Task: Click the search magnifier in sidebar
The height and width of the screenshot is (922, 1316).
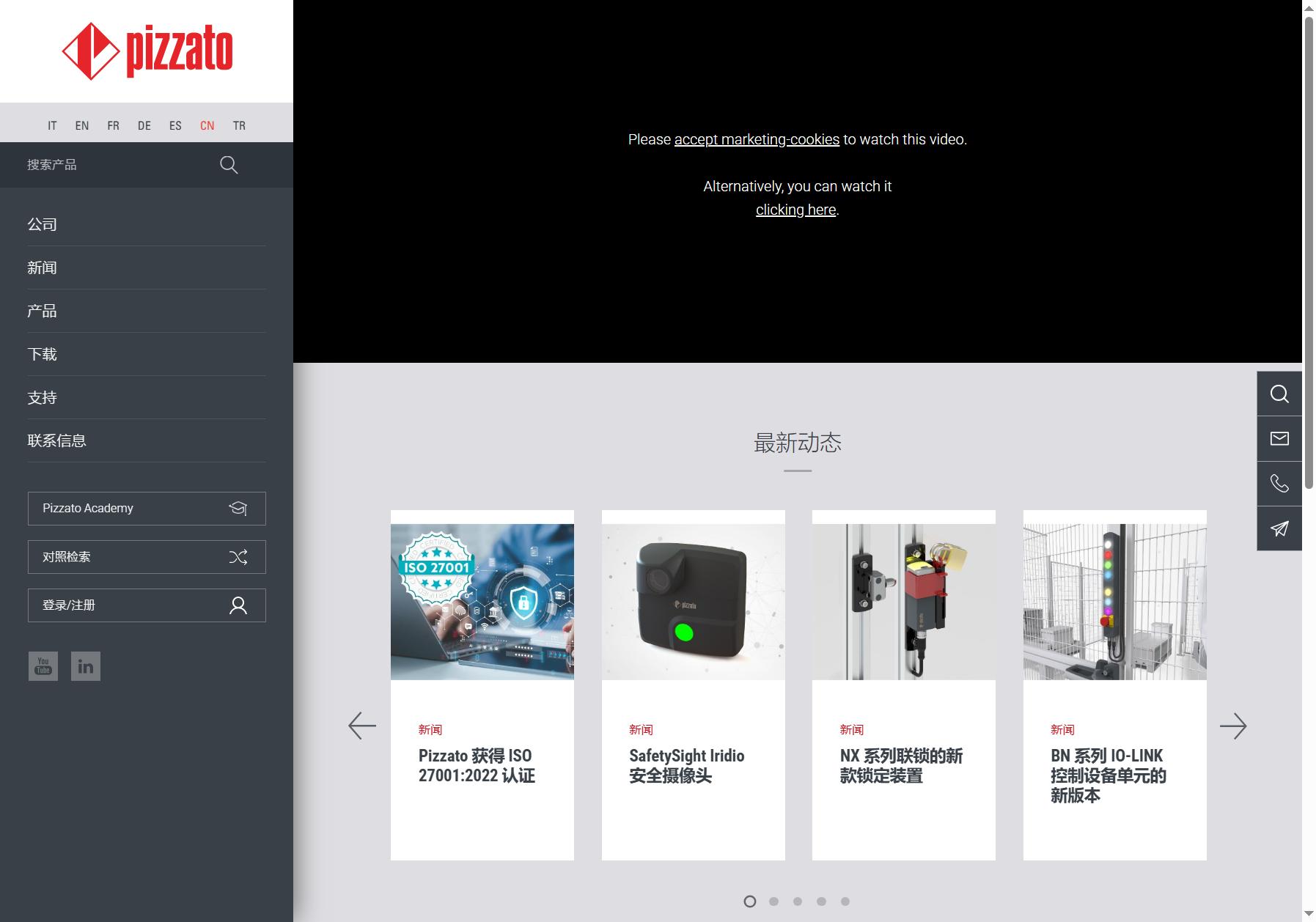Action: coord(229,165)
